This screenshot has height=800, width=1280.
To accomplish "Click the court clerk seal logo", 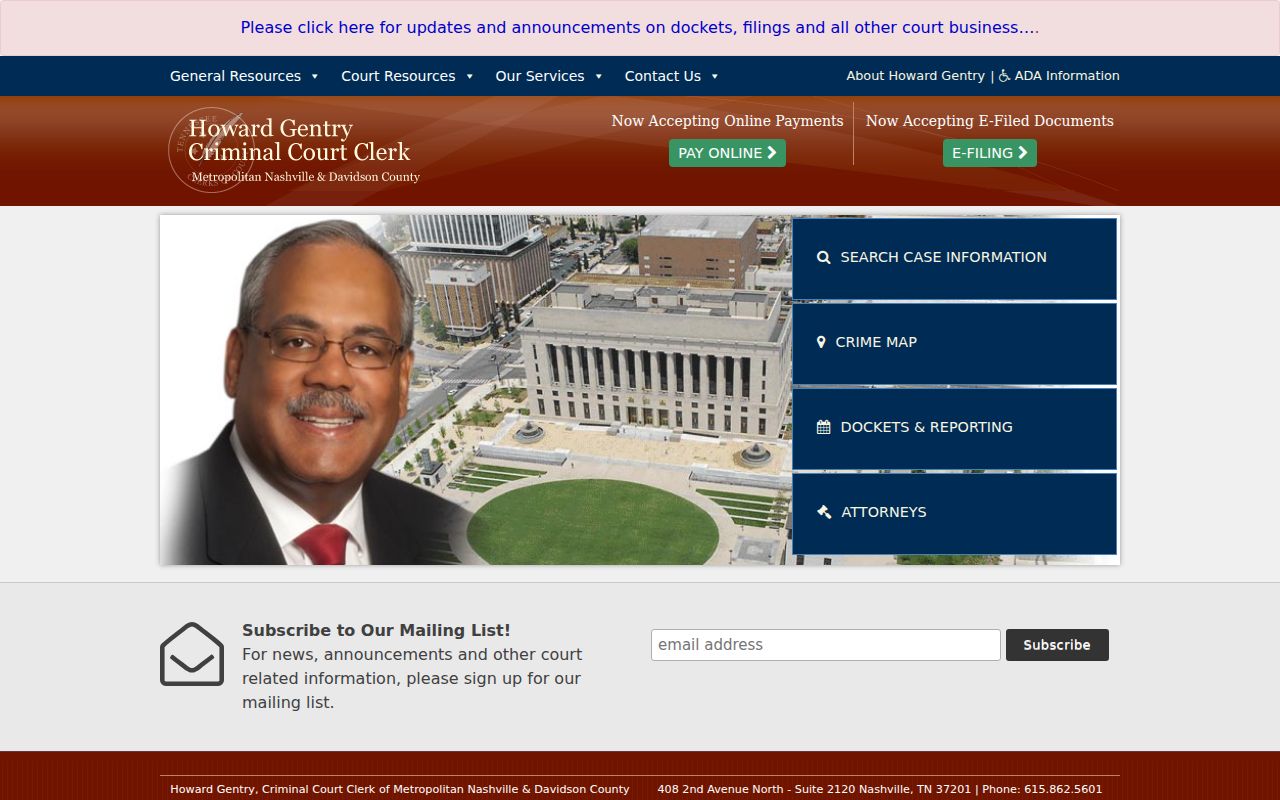I will (210, 150).
